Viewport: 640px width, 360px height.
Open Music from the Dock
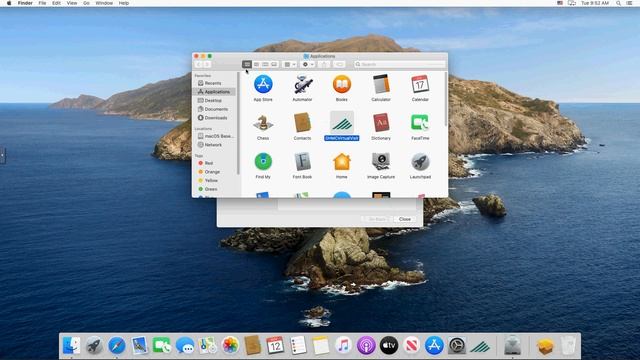(x=343, y=346)
